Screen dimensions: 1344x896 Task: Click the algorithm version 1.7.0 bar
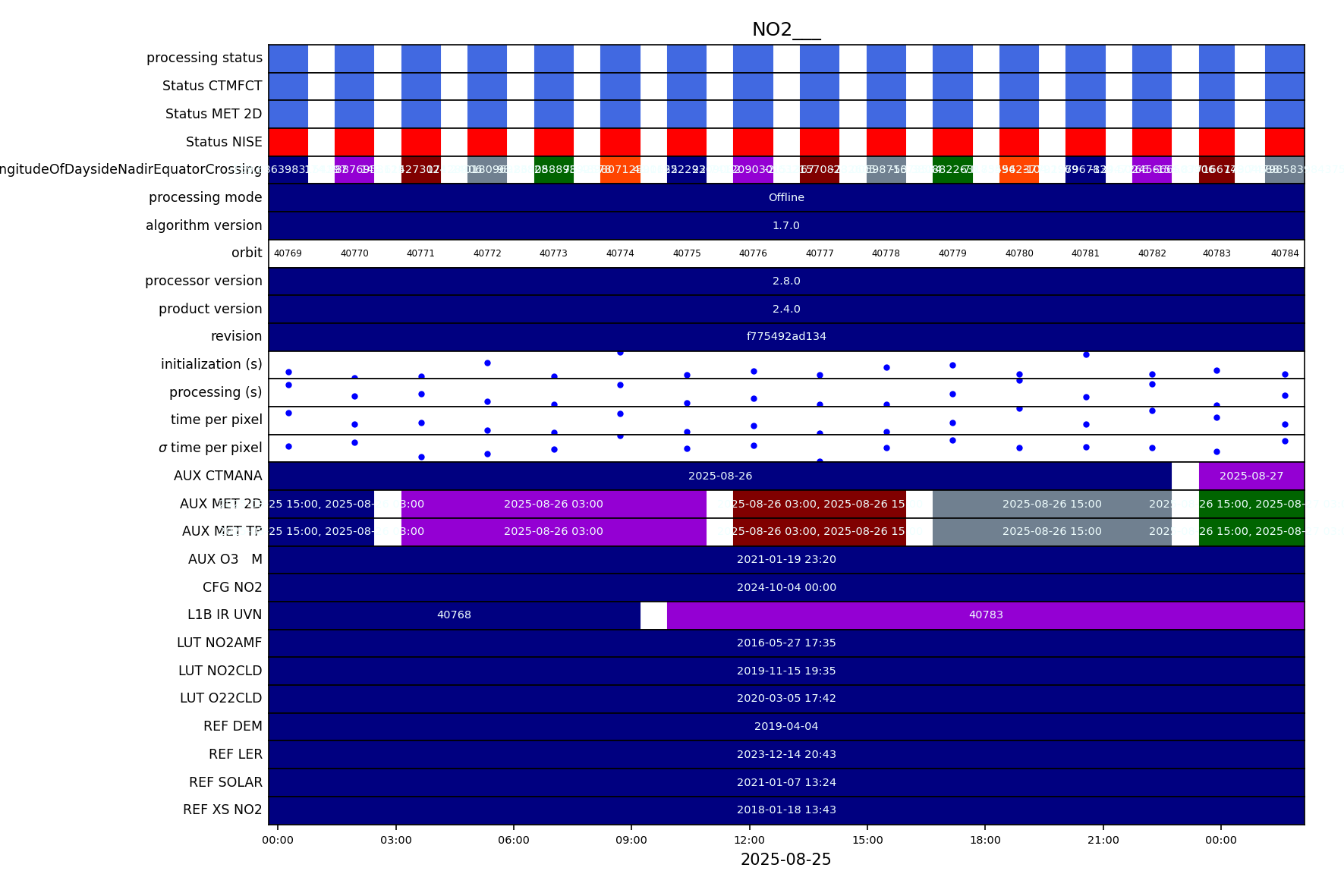tap(785, 225)
